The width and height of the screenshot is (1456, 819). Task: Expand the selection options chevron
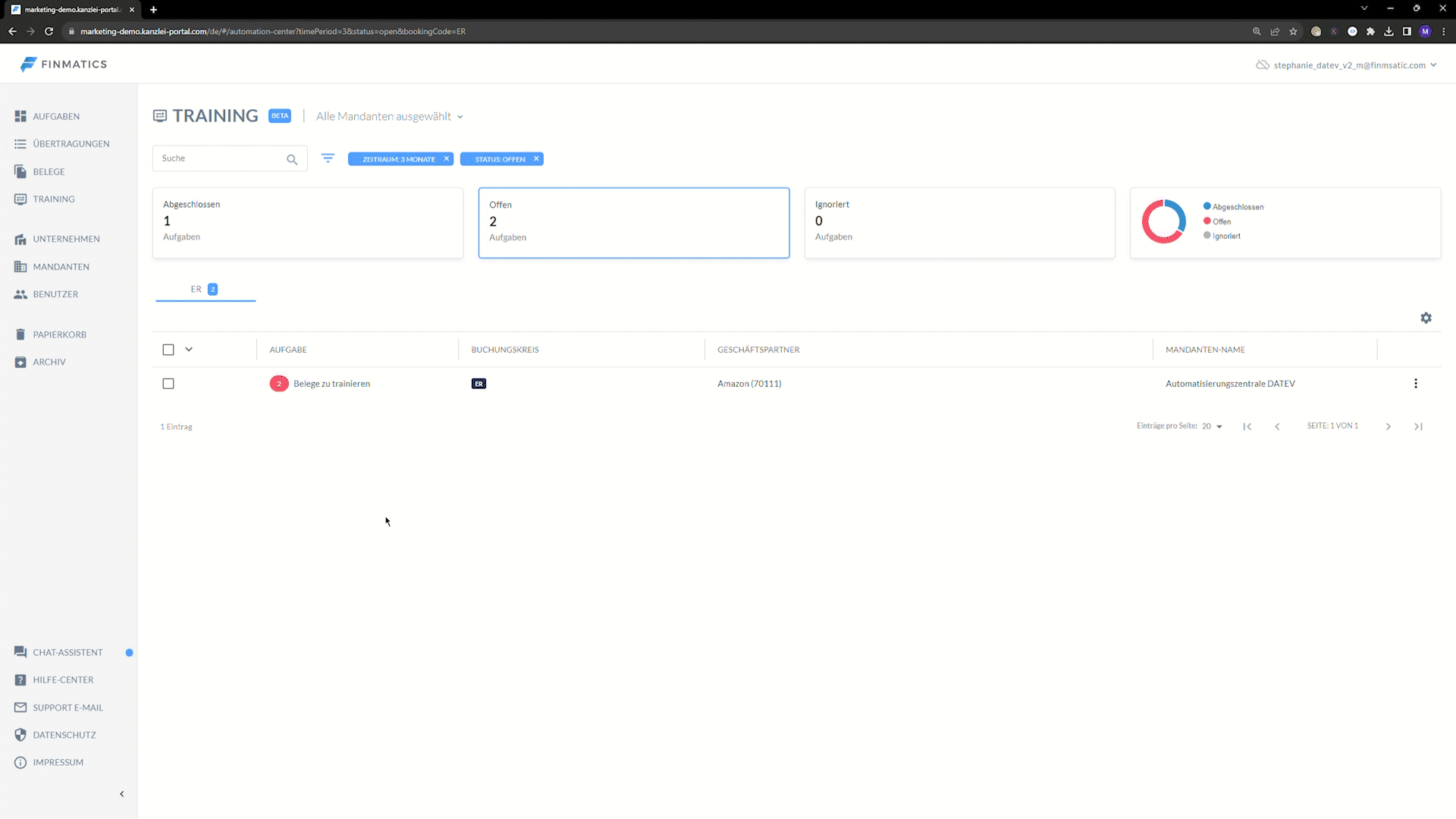pos(189,350)
